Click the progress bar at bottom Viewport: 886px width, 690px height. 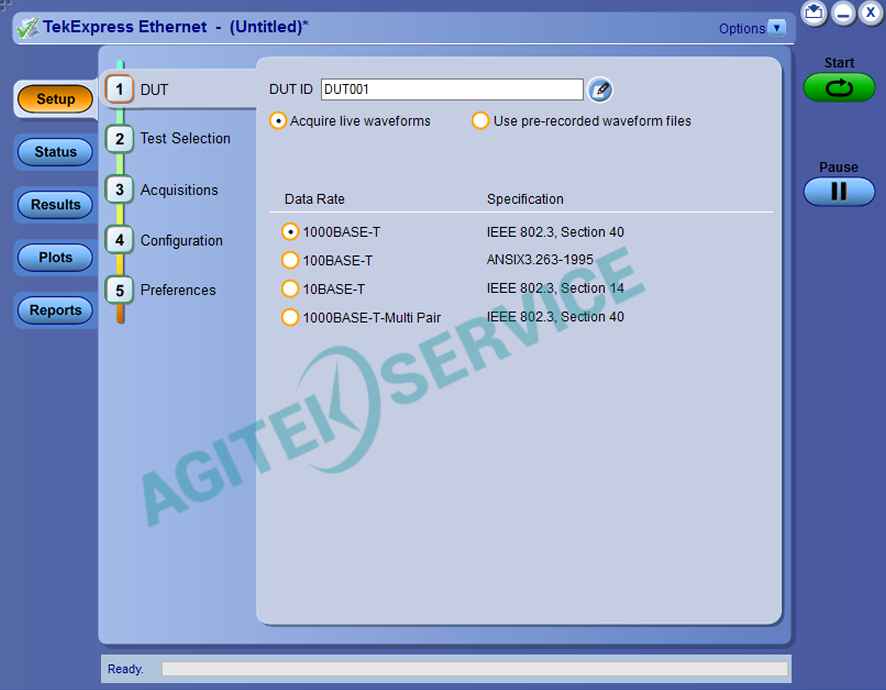tap(475, 669)
